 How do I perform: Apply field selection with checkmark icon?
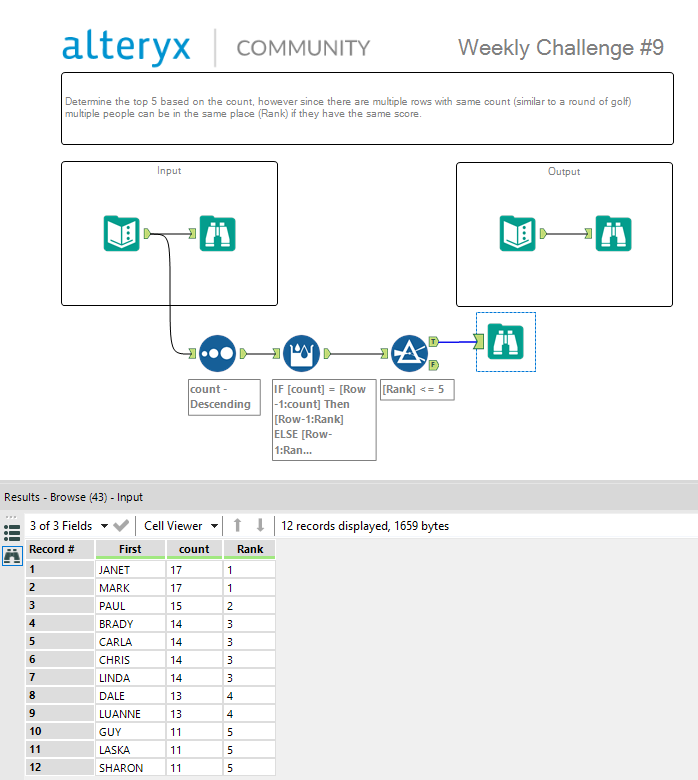121,525
